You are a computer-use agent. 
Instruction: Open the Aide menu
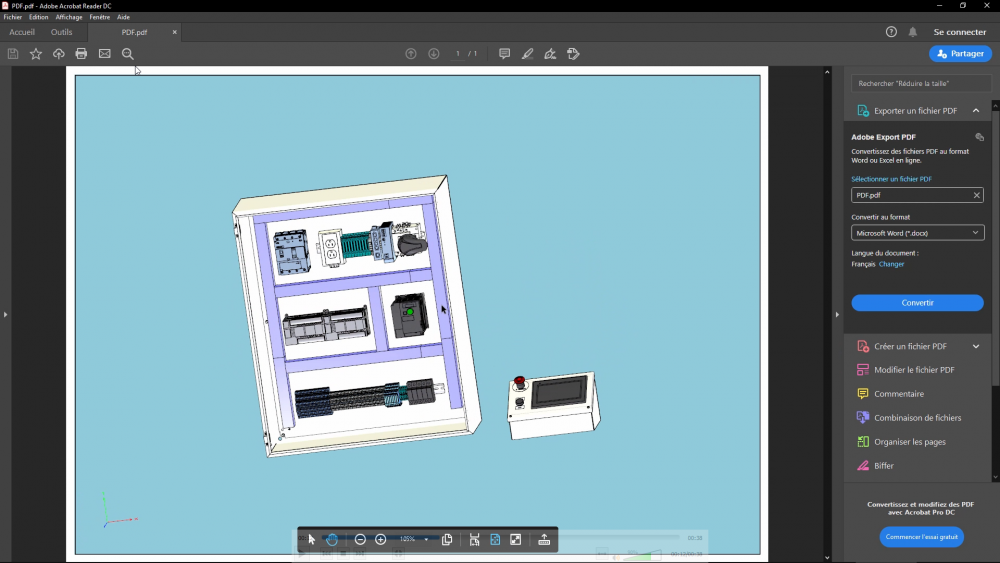[123, 17]
